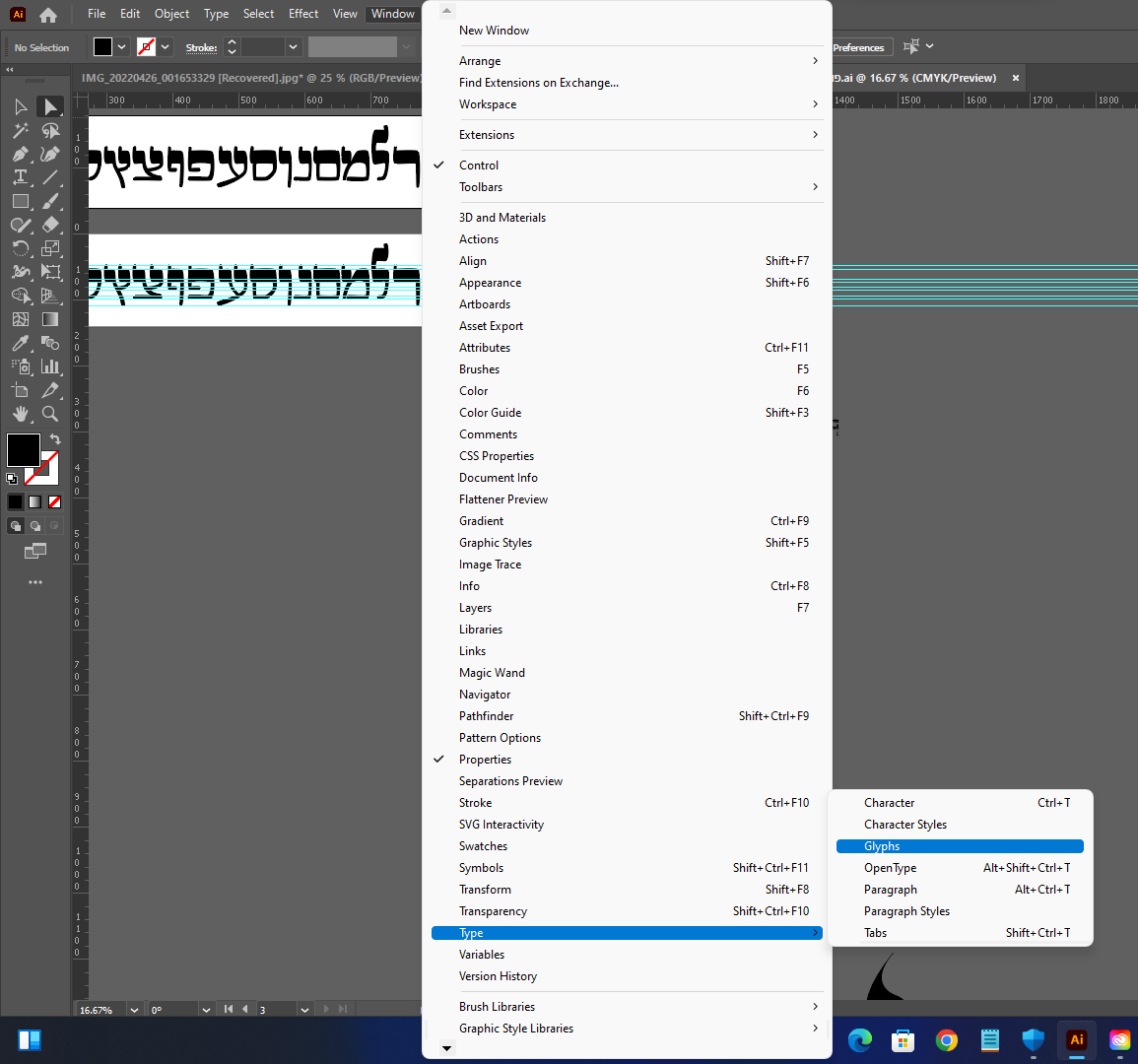Go to Illustrator Home screen icon
The width and height of the screenshot is (1138, 1064).
[48, 15]
